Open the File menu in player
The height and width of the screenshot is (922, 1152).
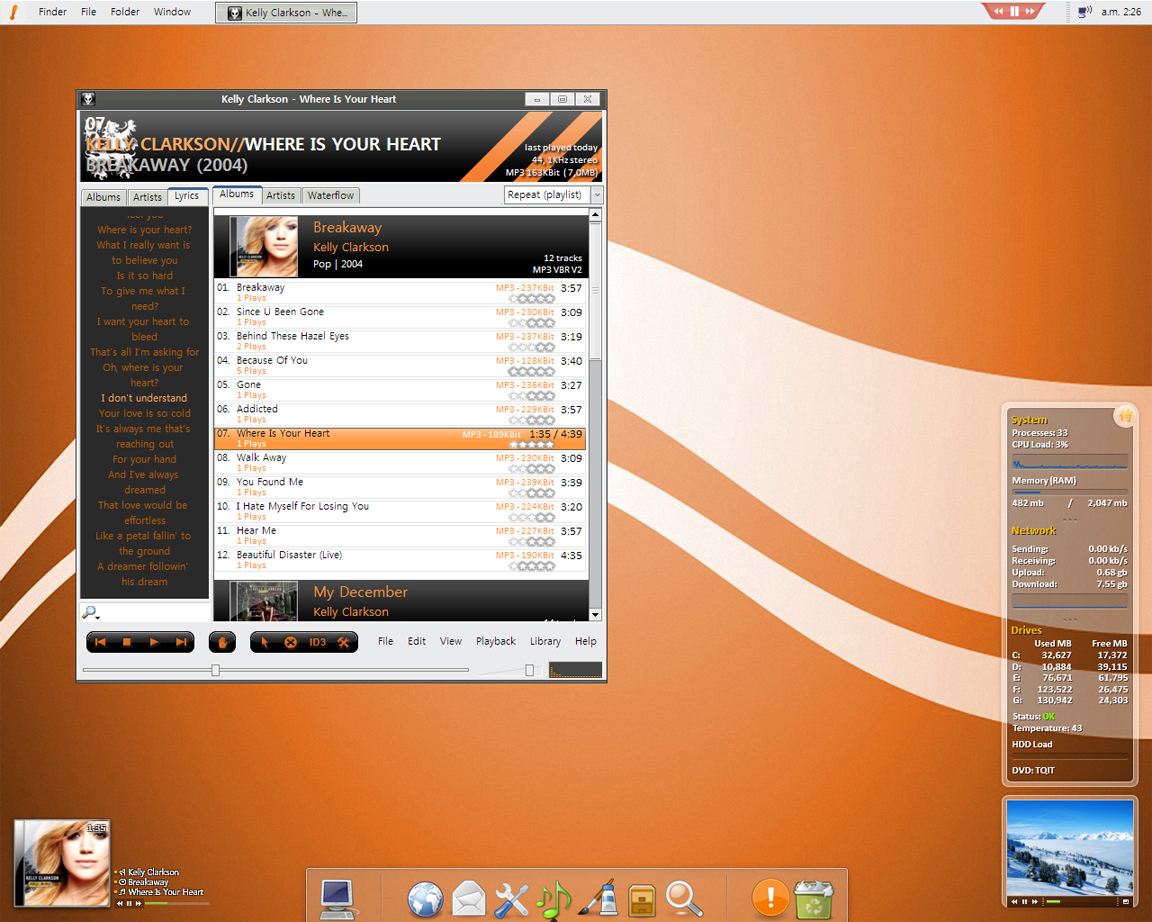coord(386,641)
